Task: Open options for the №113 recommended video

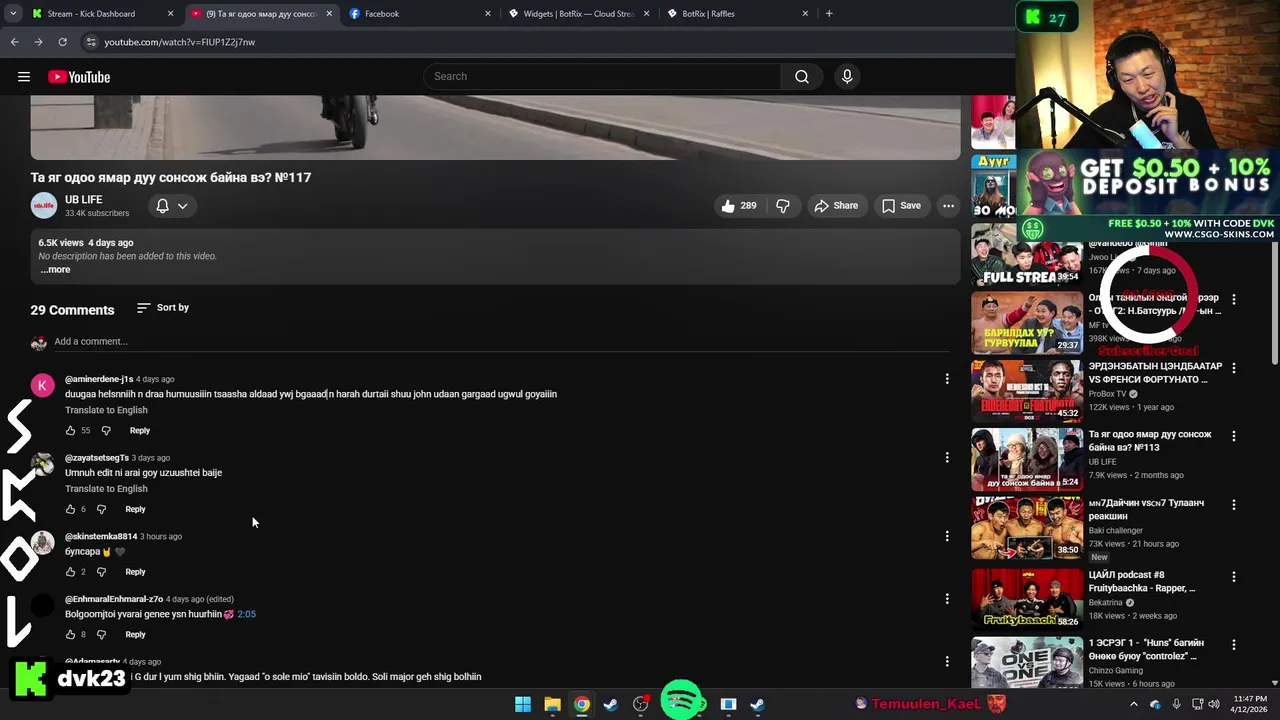Action: (1233, 436)
